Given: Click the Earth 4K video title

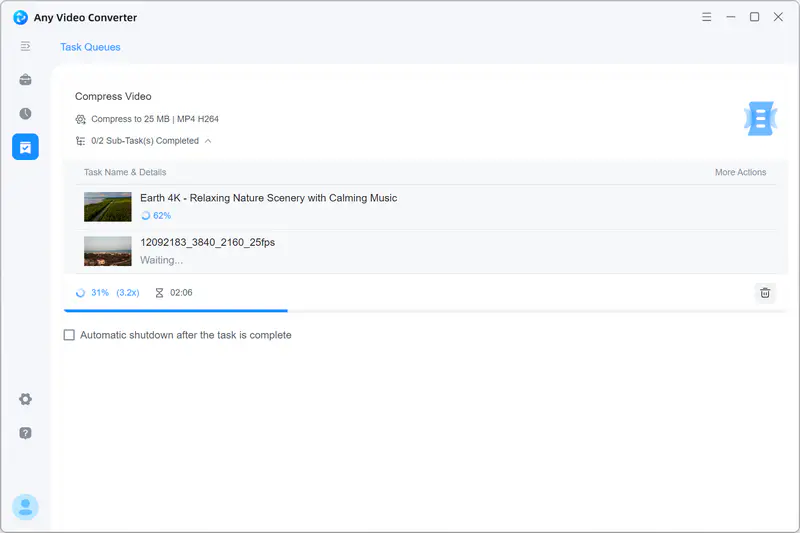Looking at the screenshot, I should point(268,198).
